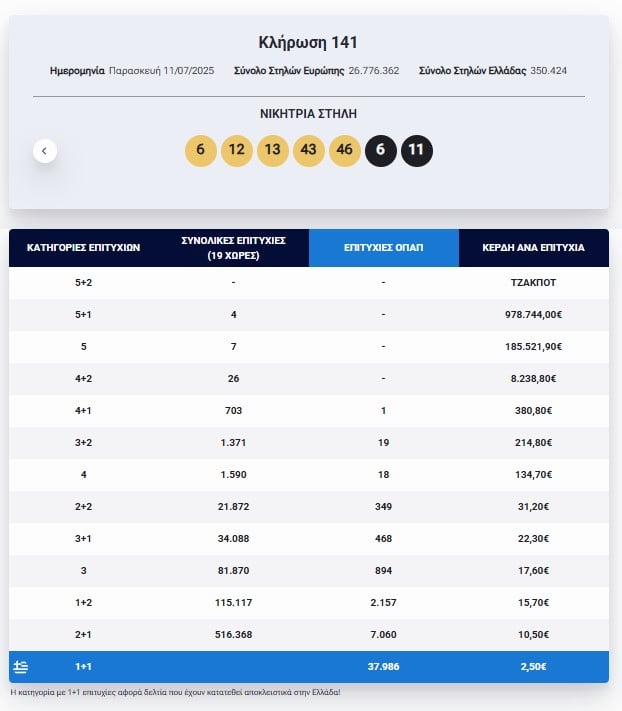Click the ΤΖΑΚΠΟΤ cell in the 5+2 row

tap(534, 282)
